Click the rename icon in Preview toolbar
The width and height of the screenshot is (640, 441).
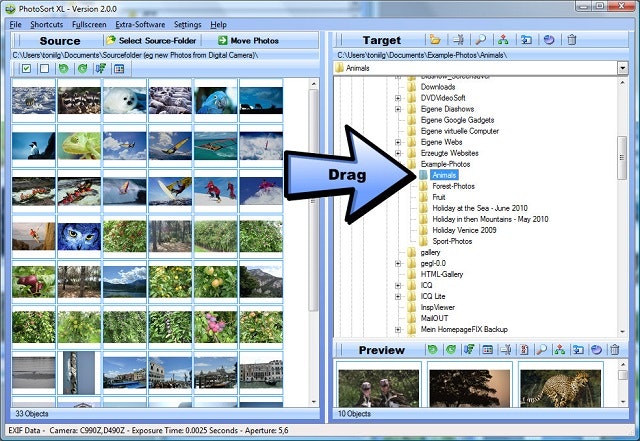506,350
